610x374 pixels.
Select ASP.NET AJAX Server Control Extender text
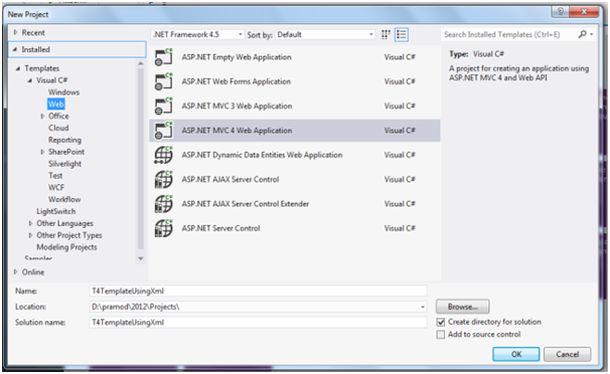(x=245, y=204)
